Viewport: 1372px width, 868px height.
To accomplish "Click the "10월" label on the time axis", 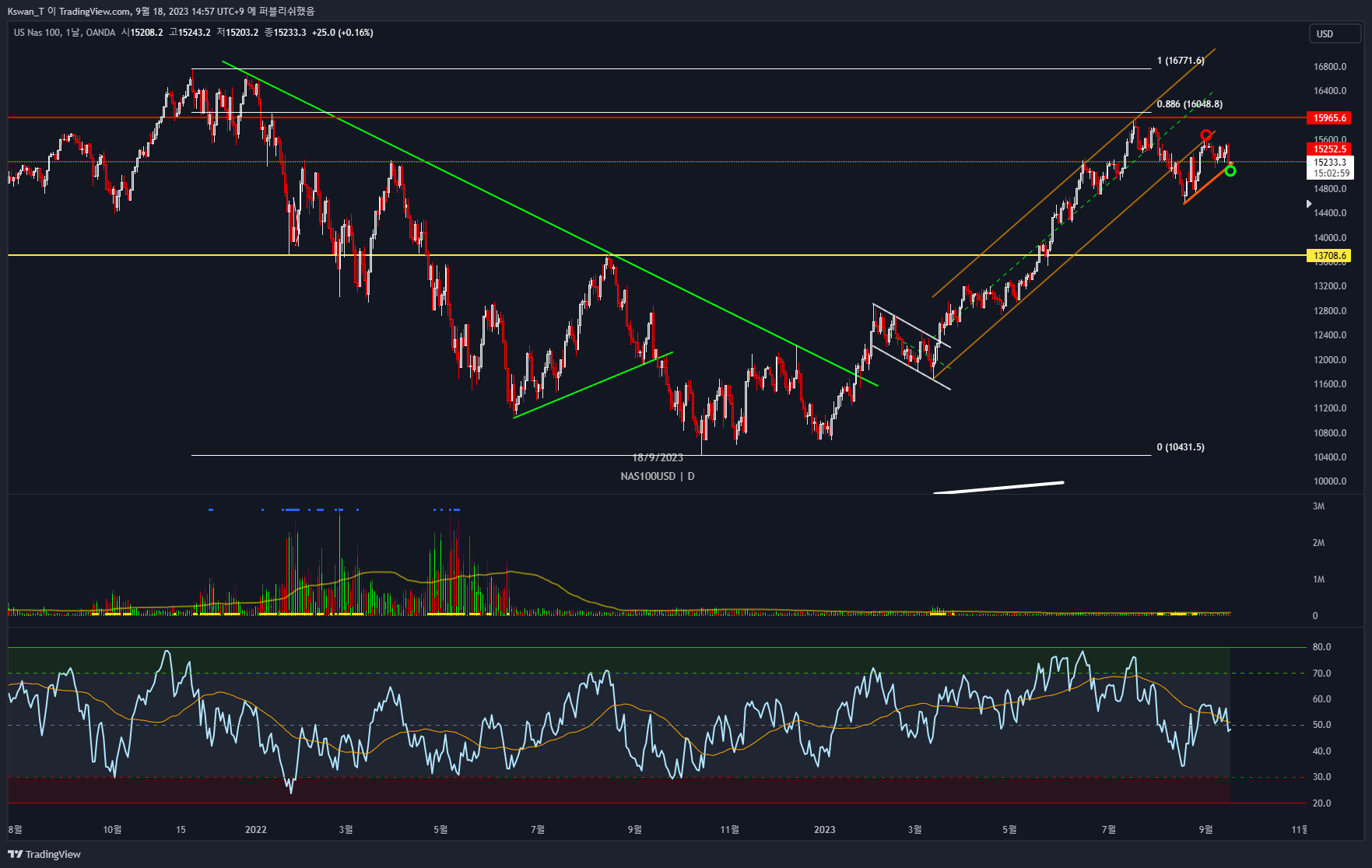I will point(113,830).
